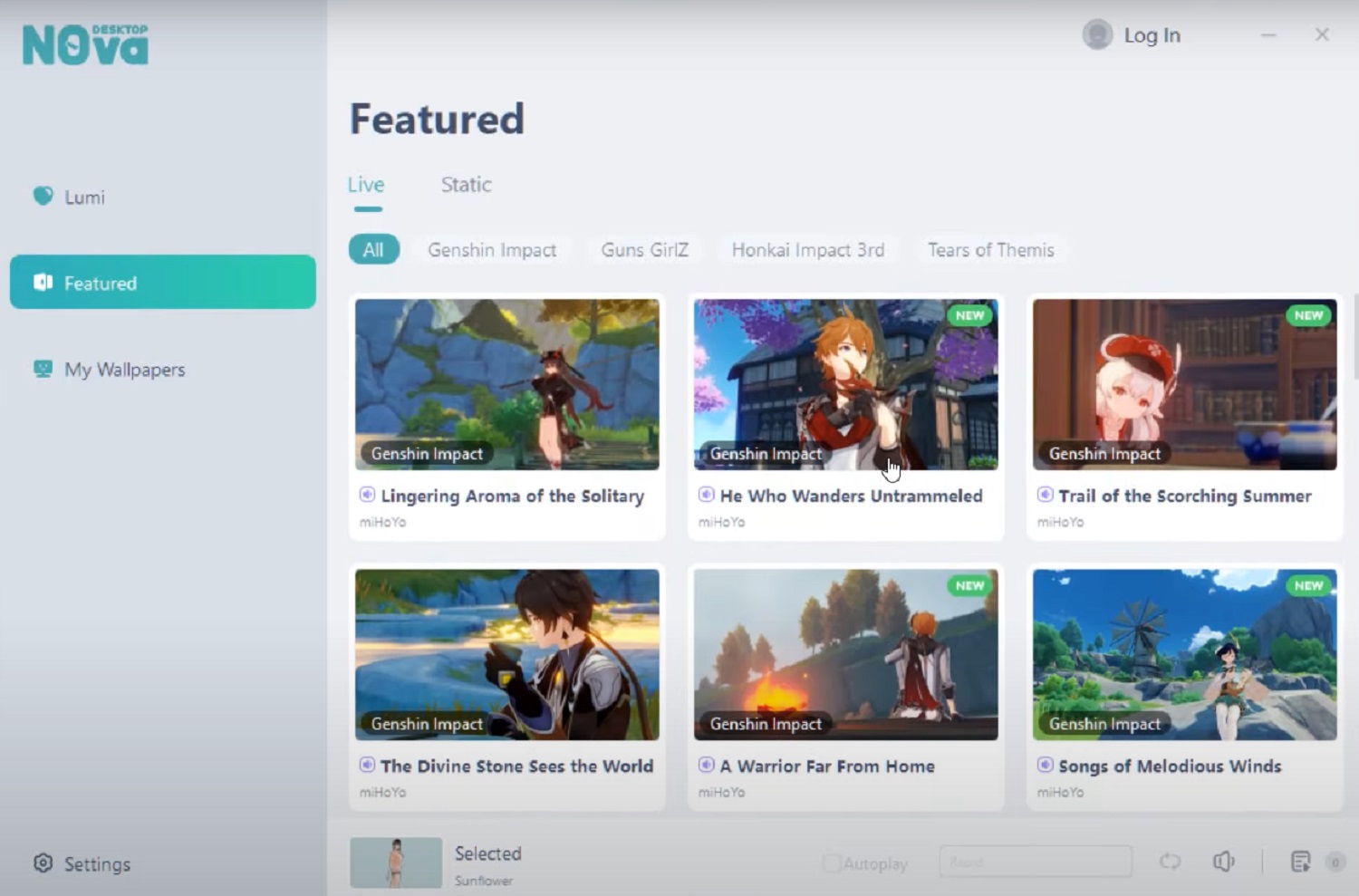The height and width of the screenshot is (896, 1359).
Task: Switch to the Static tab
Action: pos(466,185)
